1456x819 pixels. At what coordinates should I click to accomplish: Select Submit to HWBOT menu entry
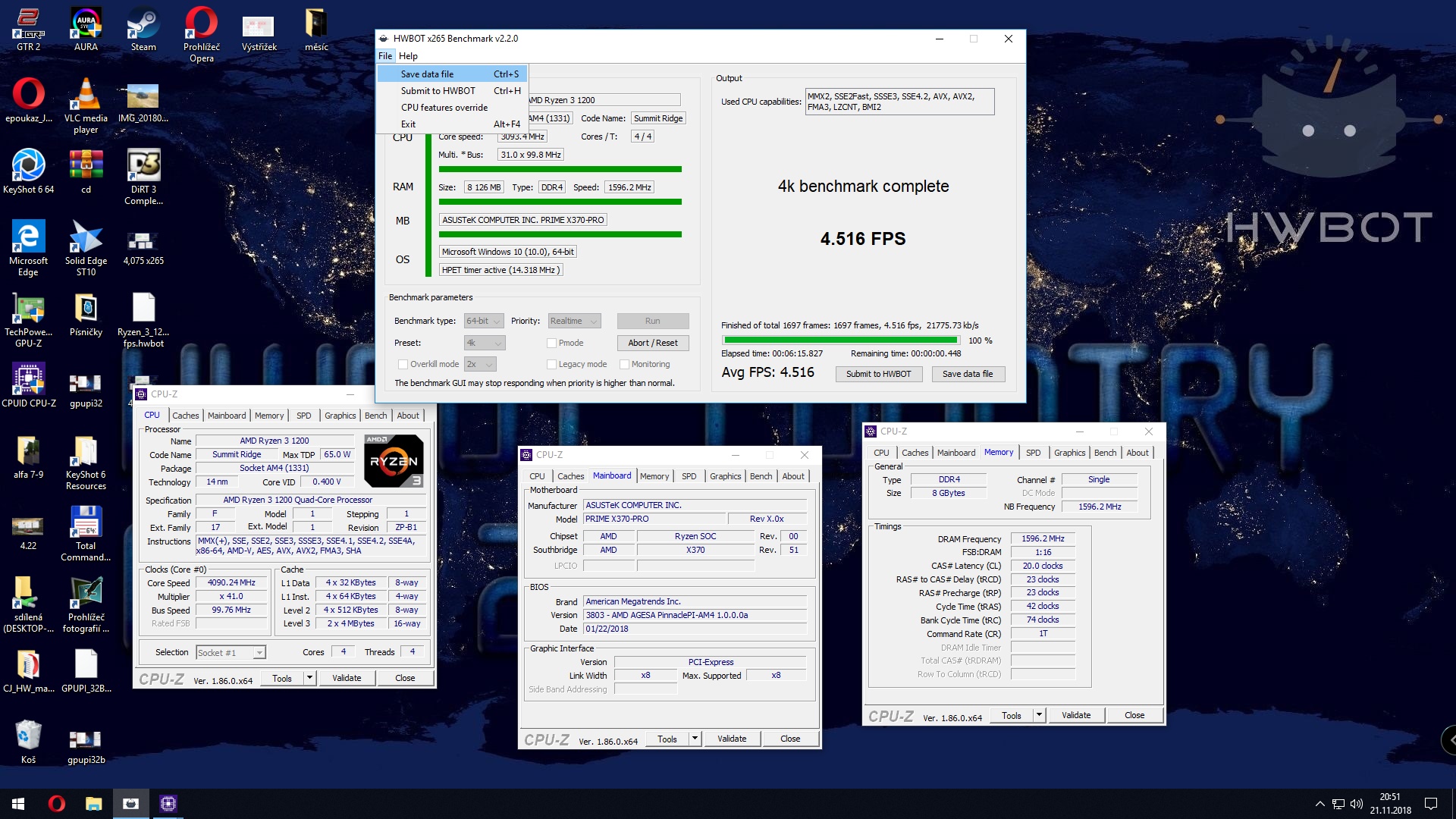point(453,90)
